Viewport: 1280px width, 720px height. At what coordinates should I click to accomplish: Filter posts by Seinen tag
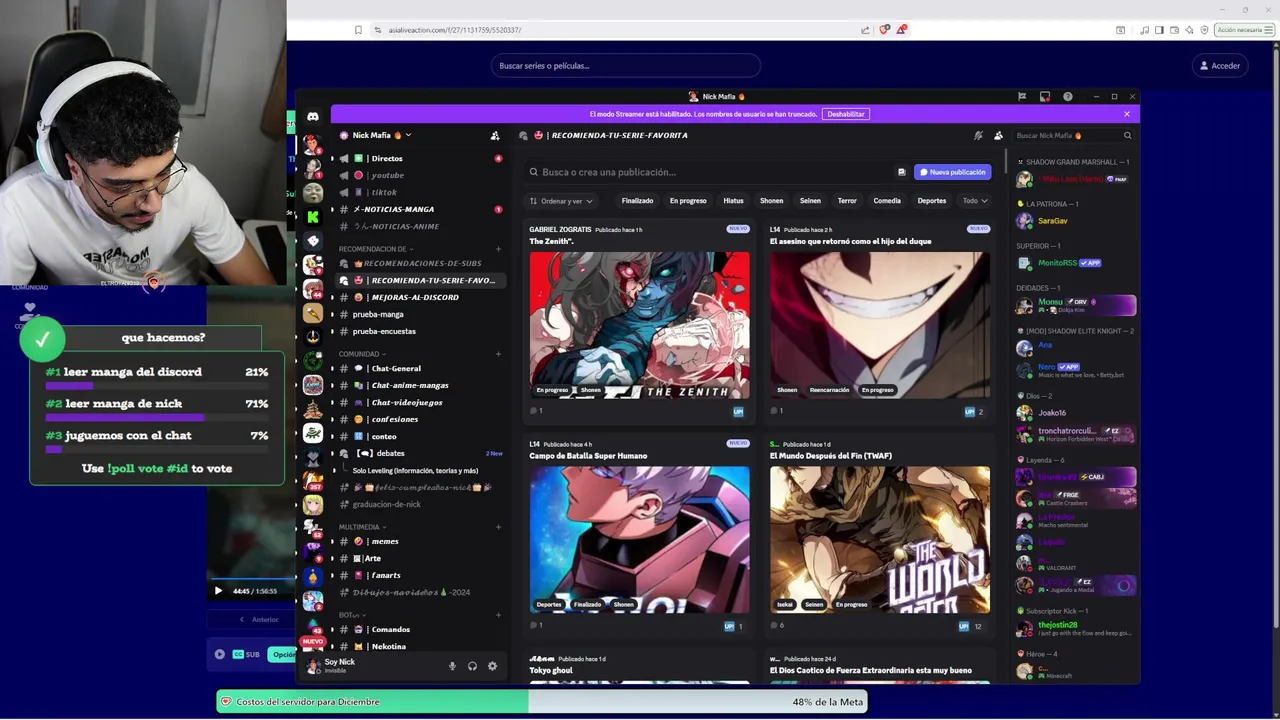810,201
